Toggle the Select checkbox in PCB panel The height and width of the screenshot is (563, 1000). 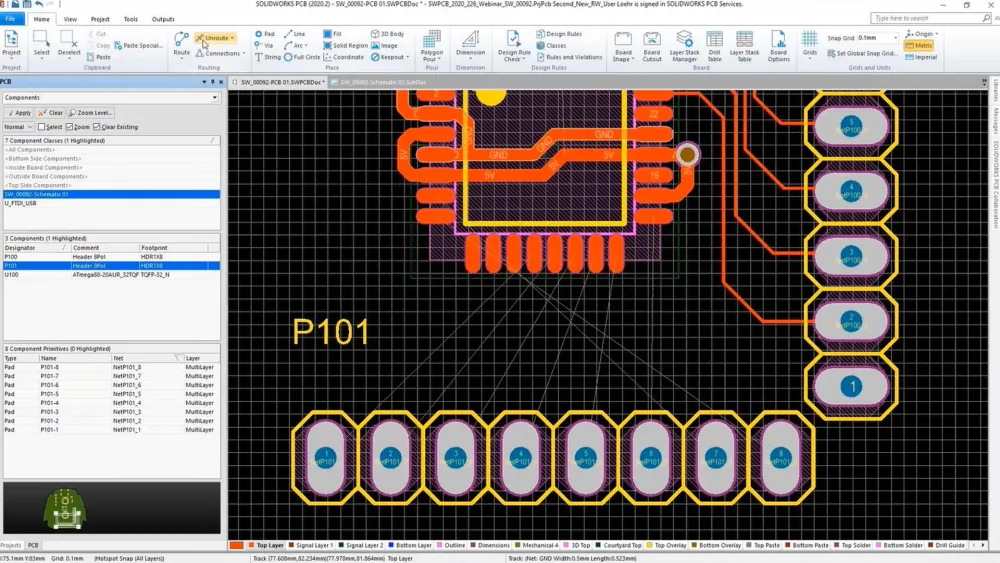[41, 127]
